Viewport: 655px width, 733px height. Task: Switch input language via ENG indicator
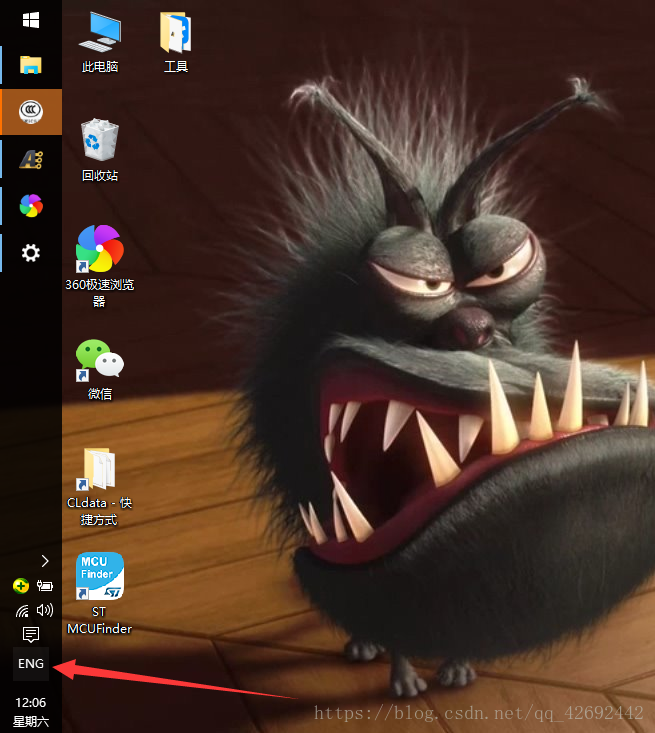tap(31, 664)
